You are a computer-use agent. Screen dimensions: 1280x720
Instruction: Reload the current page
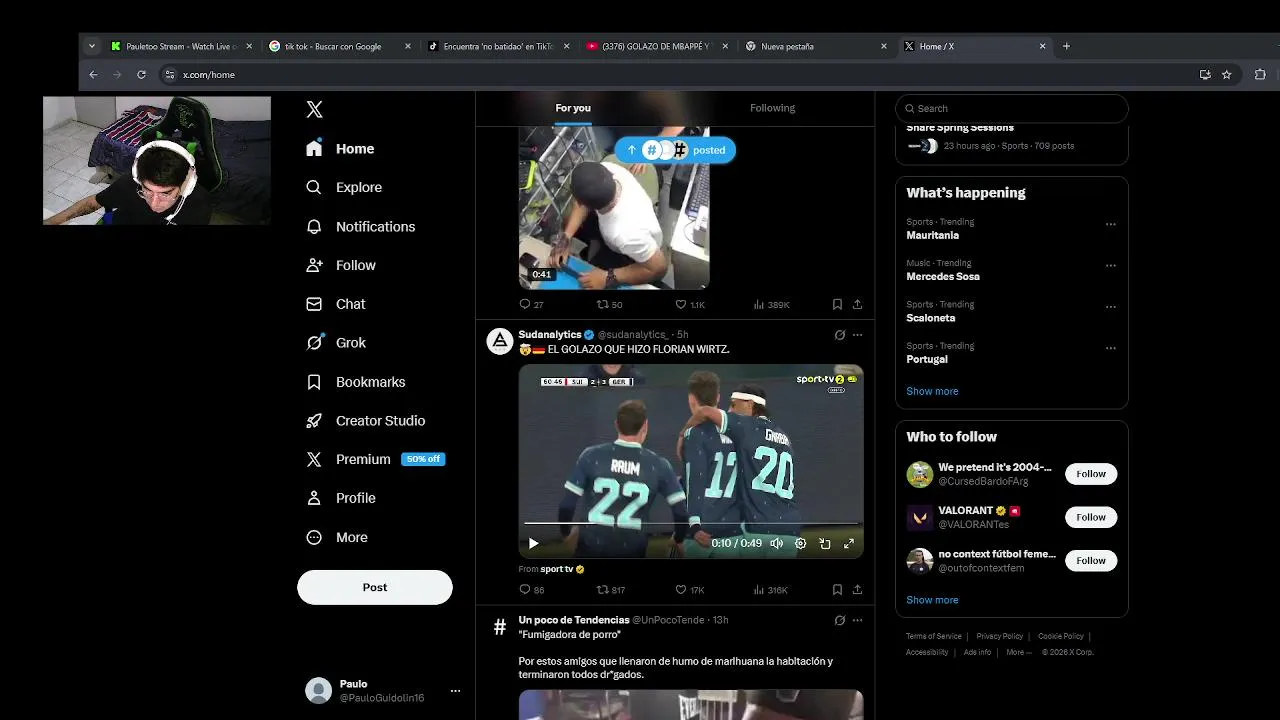click(141, 74)
